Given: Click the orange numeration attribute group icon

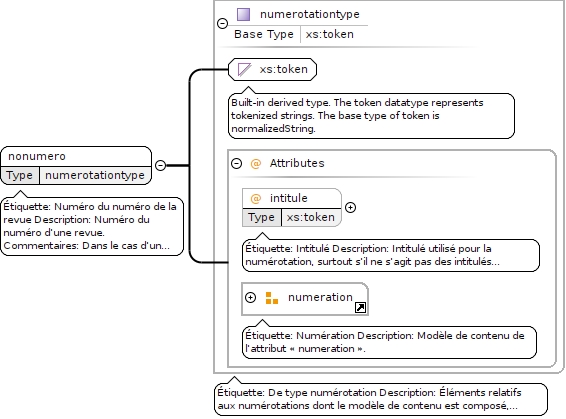Looking at the screenshot, I should point(271,298).
